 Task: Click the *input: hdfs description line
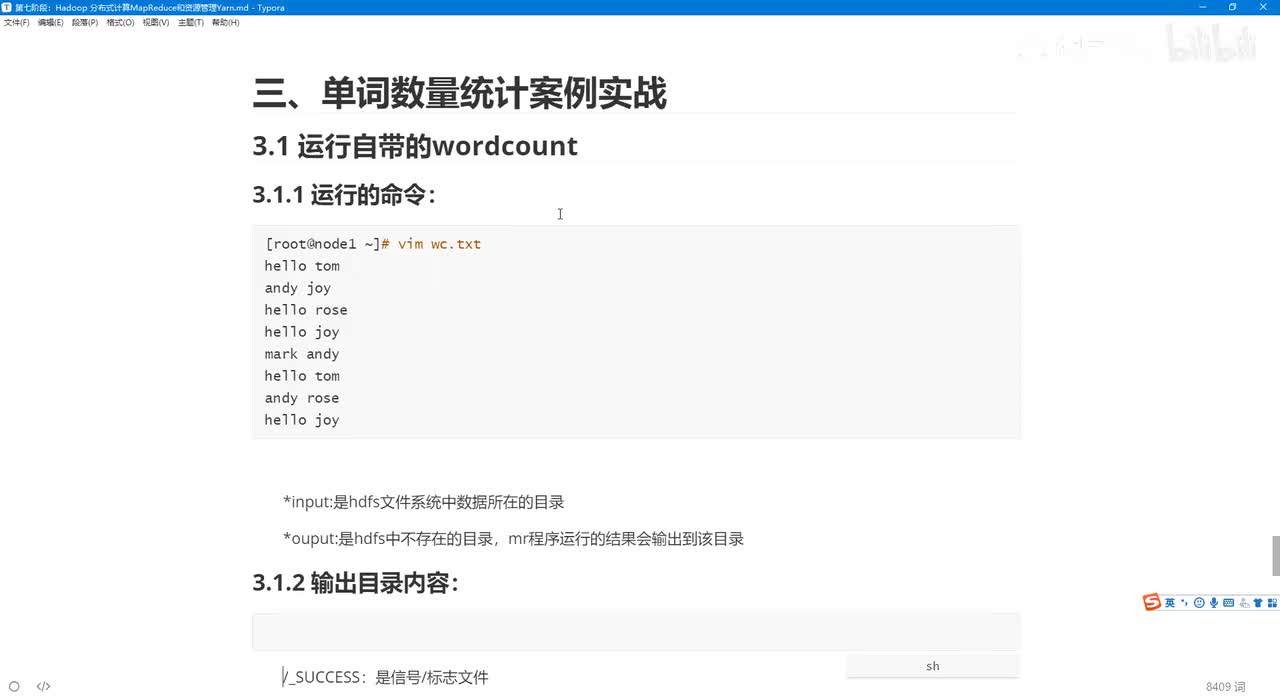tap(424, 502)
